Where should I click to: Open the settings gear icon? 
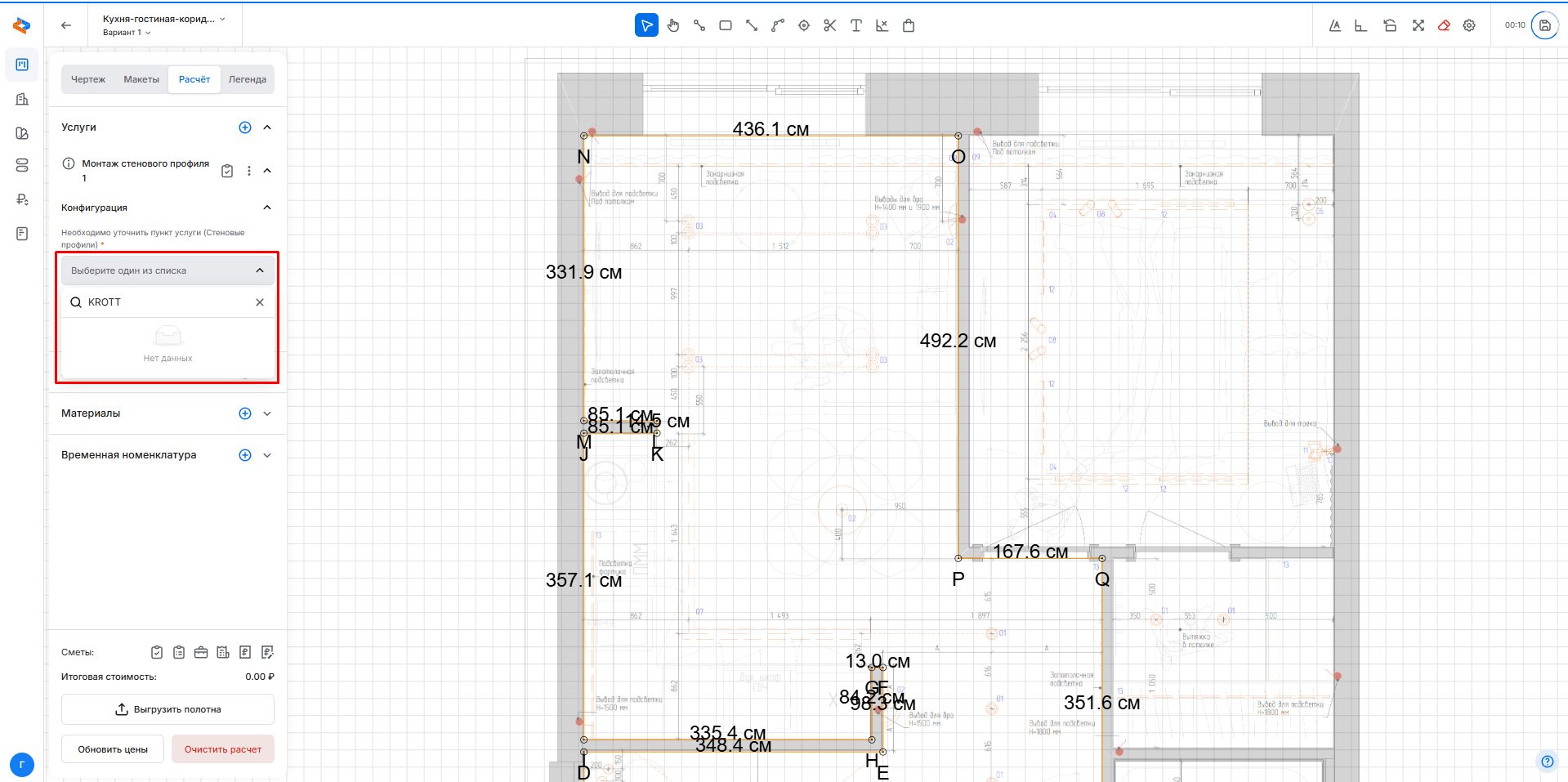[x=1469, y=25]
